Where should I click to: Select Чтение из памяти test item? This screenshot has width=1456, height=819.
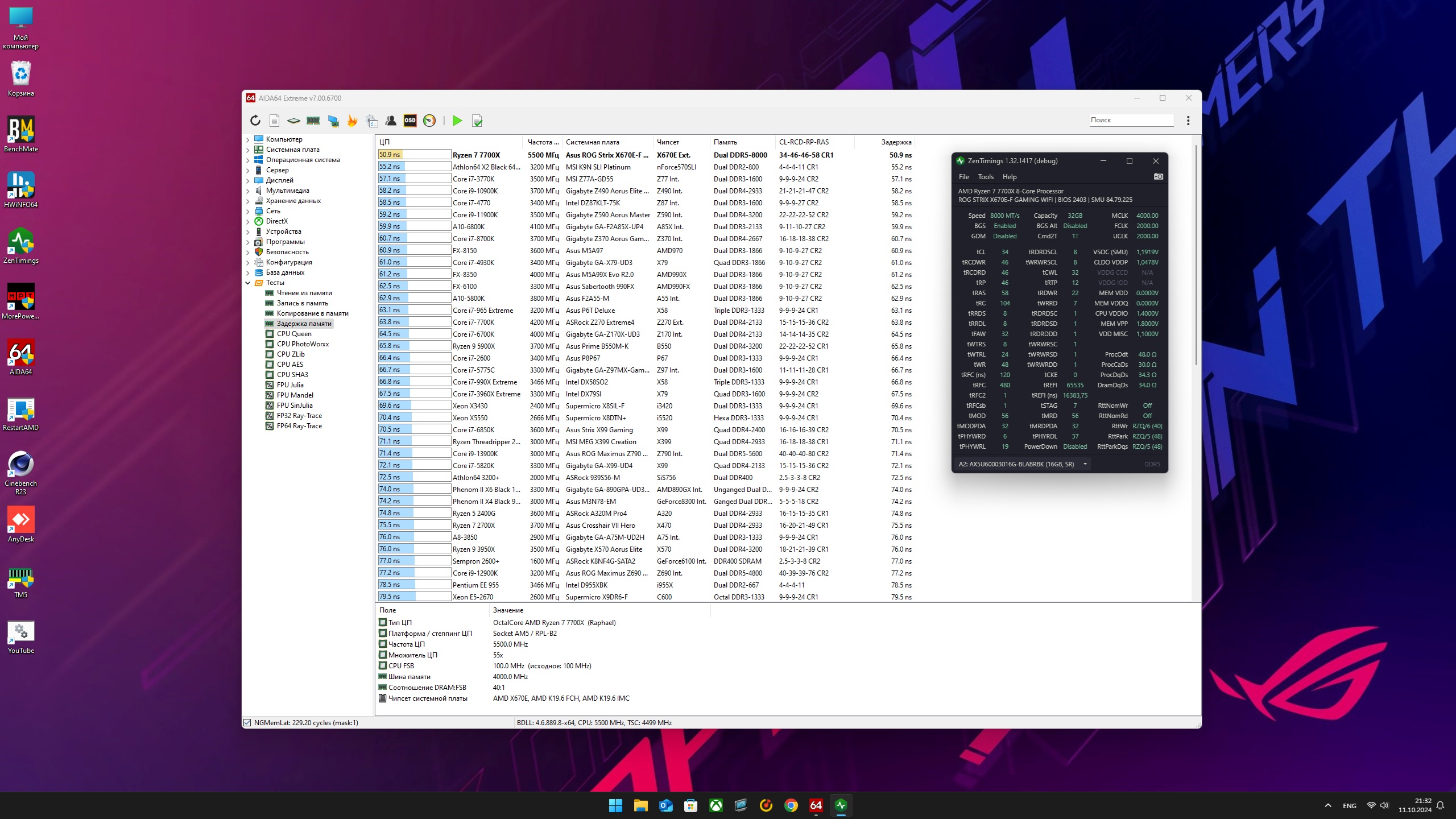tap(304, 293)
